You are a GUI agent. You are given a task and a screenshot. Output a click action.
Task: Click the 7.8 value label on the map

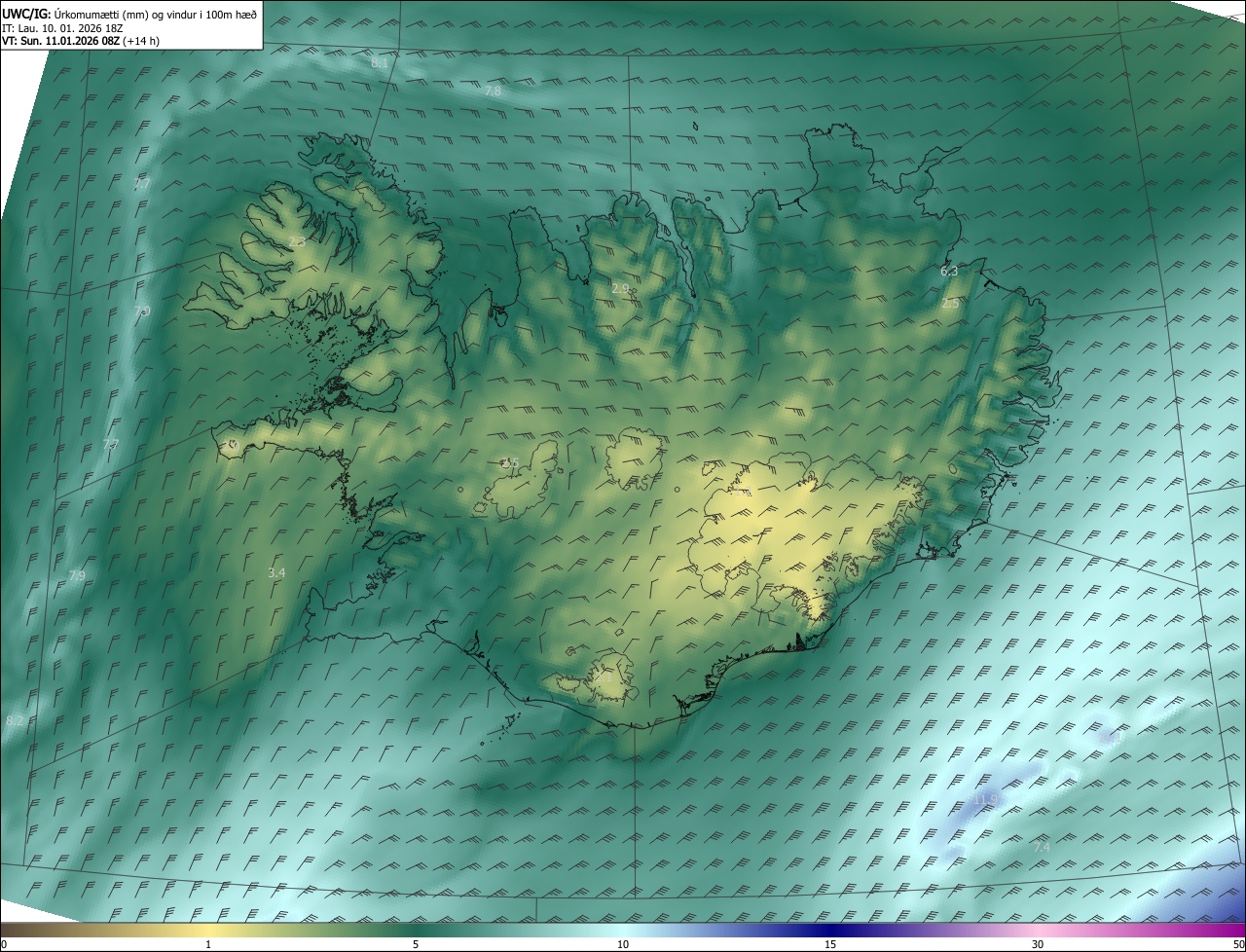[x=493, y=92]
